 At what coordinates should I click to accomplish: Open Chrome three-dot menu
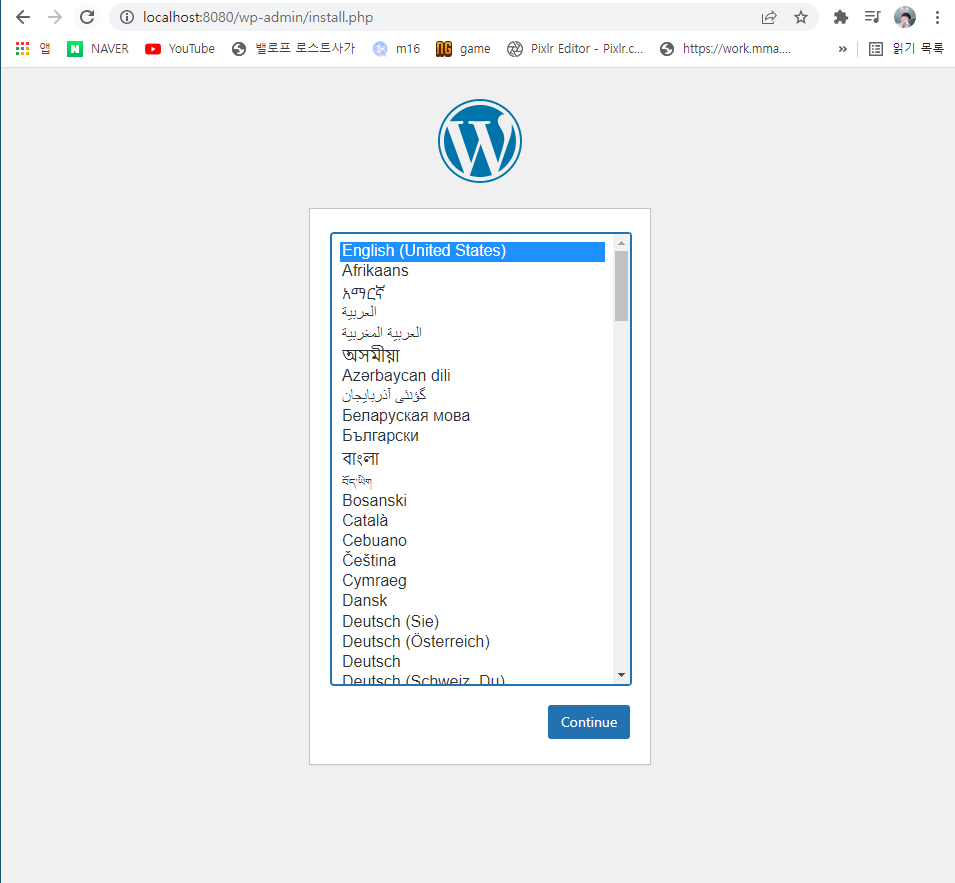click(937, 17)
